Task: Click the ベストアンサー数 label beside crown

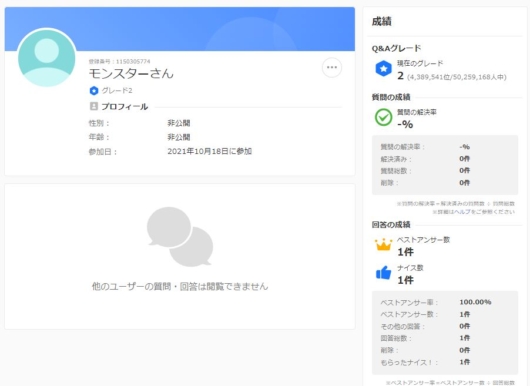Action: [x=423, y=240]
